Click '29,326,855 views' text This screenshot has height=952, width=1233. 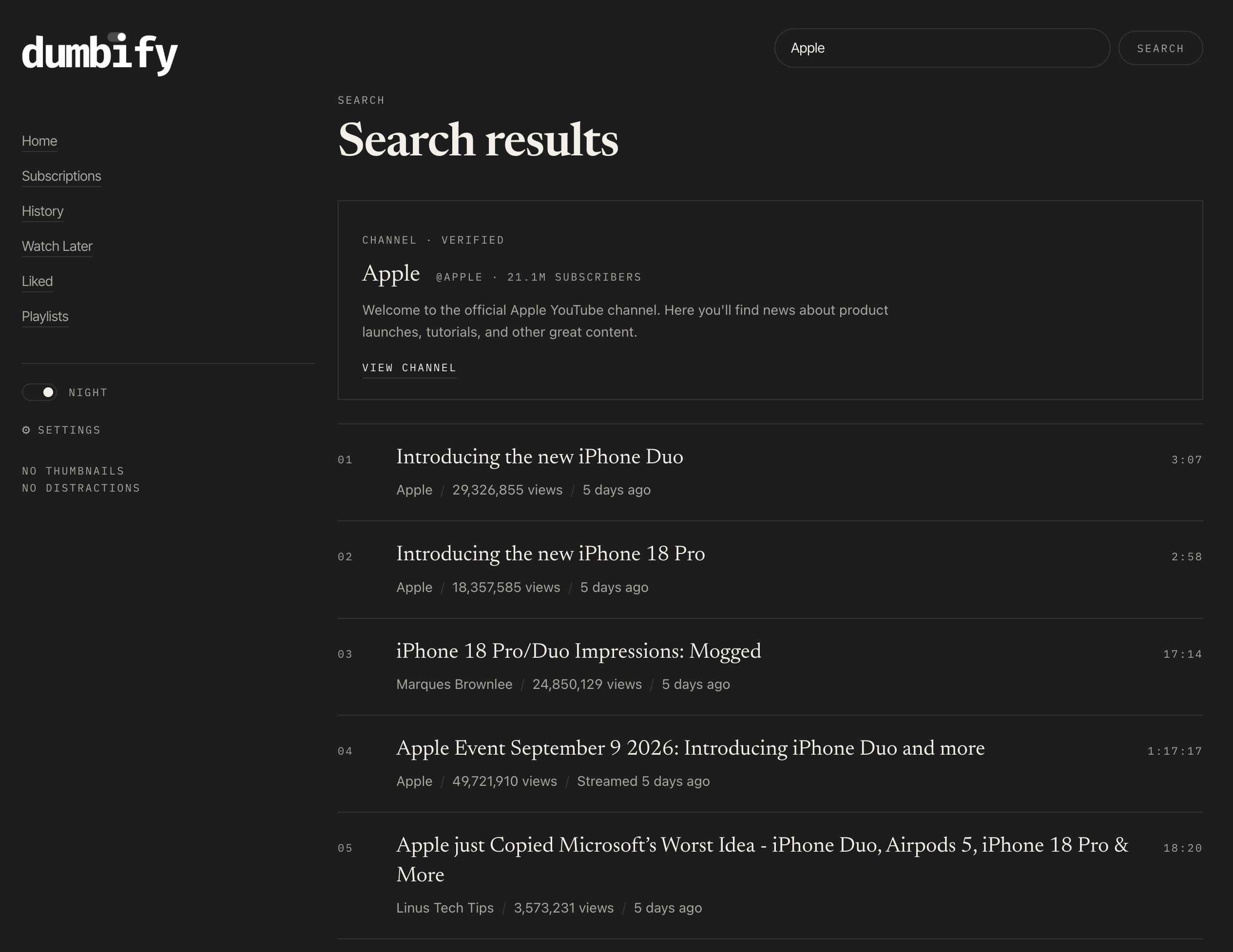507,490
